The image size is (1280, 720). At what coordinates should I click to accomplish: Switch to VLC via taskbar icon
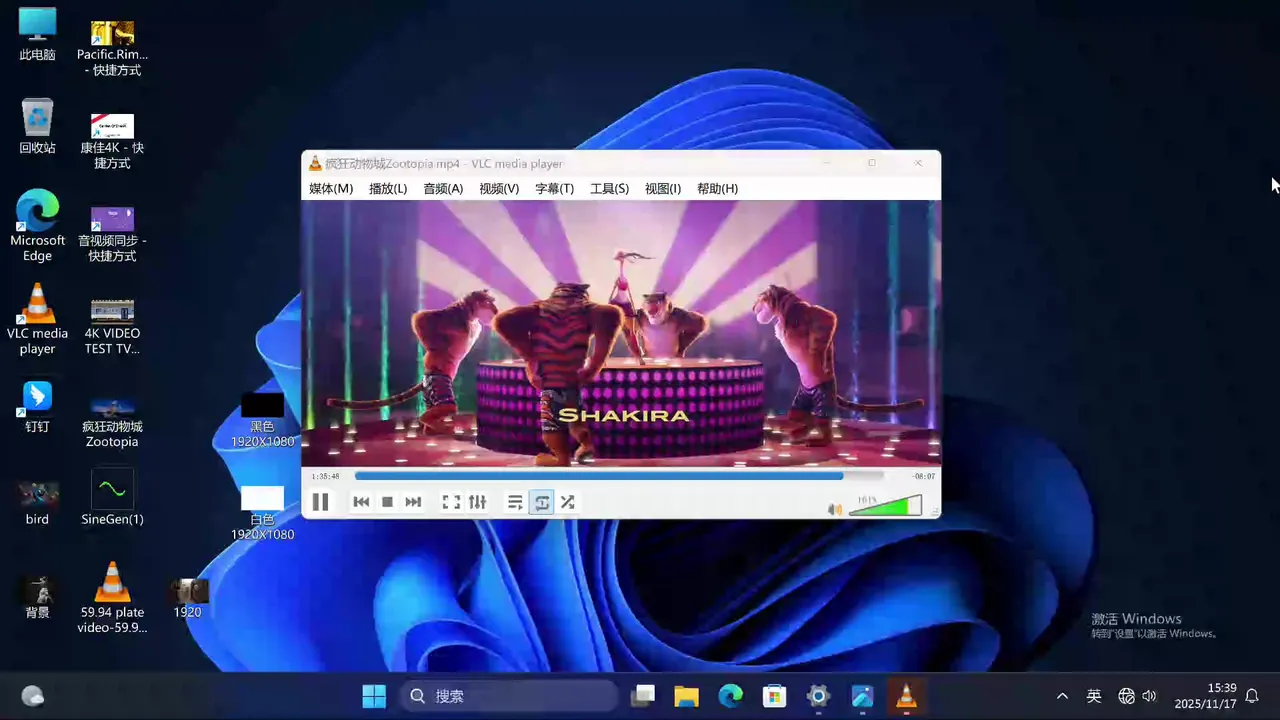click(x=906, y=696)
